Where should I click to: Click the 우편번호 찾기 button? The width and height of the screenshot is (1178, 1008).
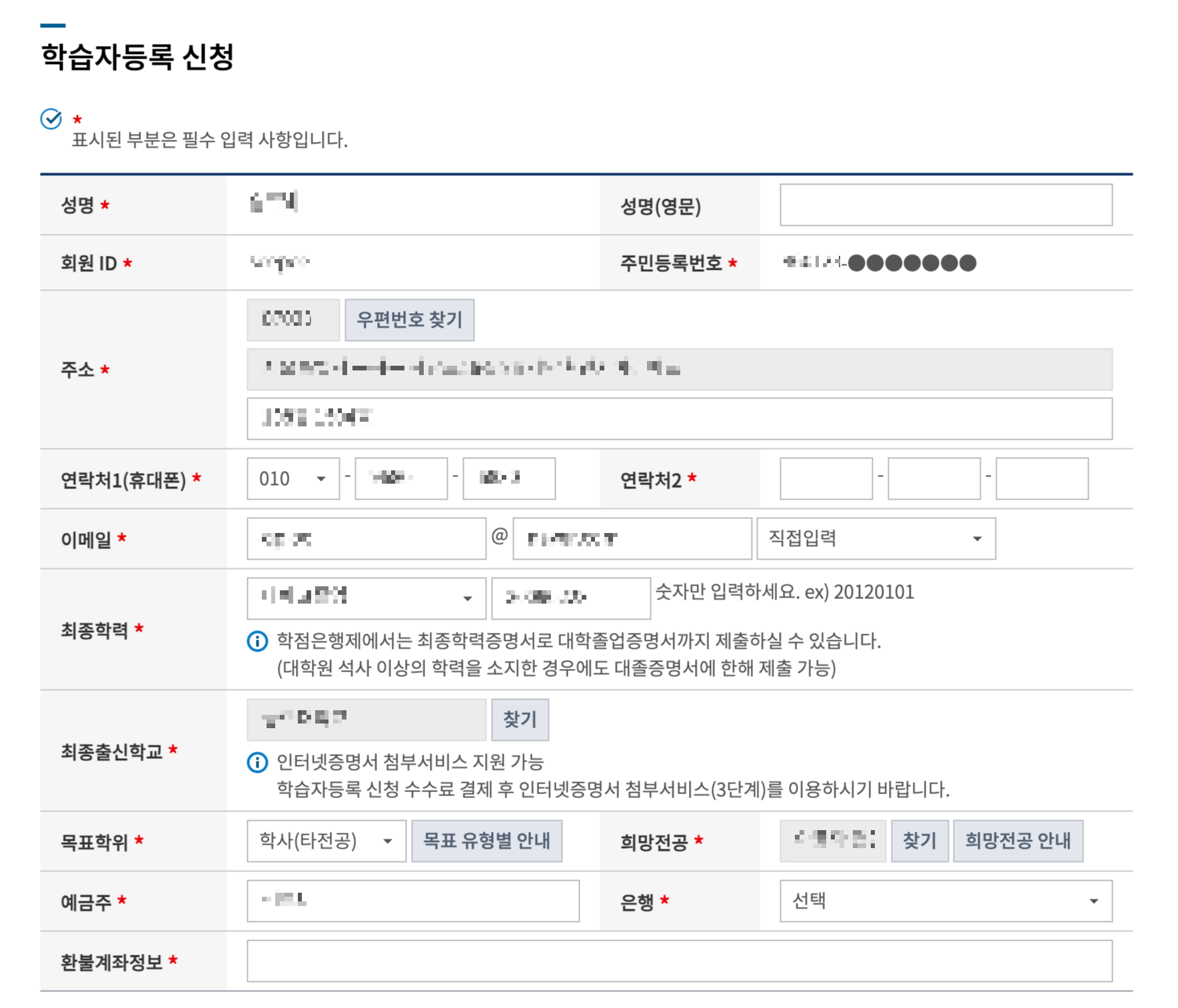(410, 320)
